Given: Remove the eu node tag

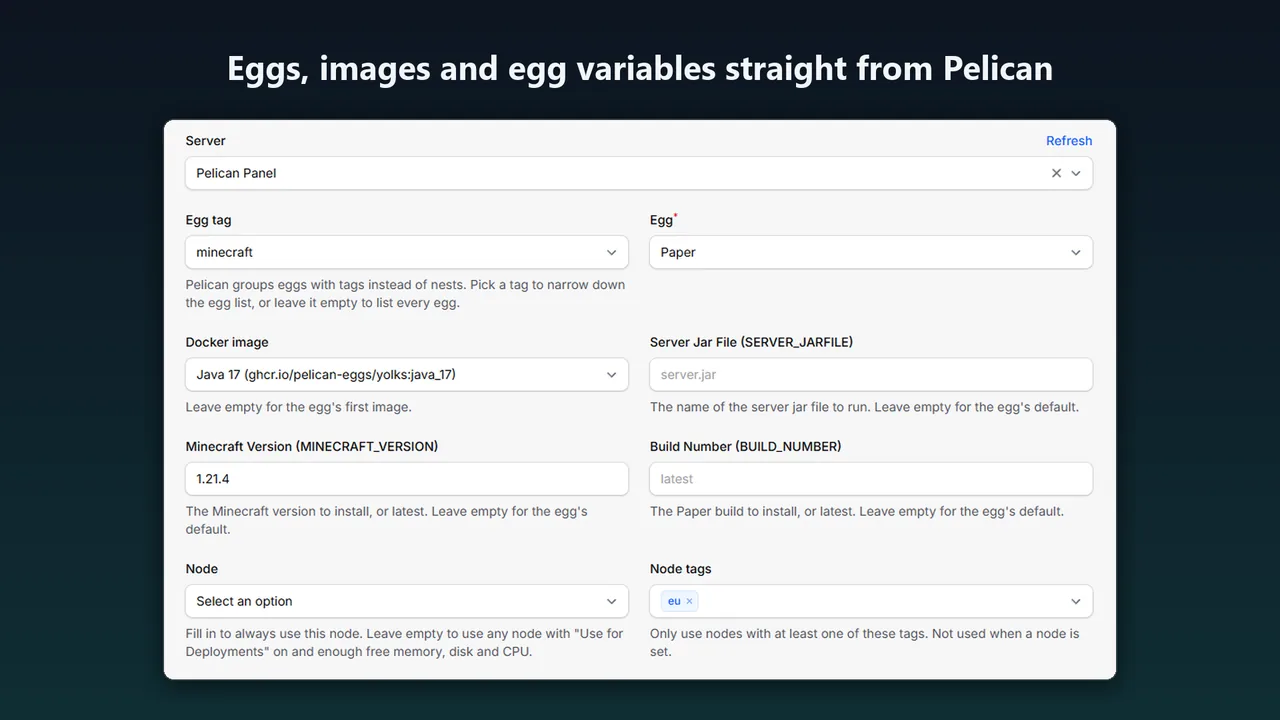Looking at the screenshot, I should tap(689, 601).
